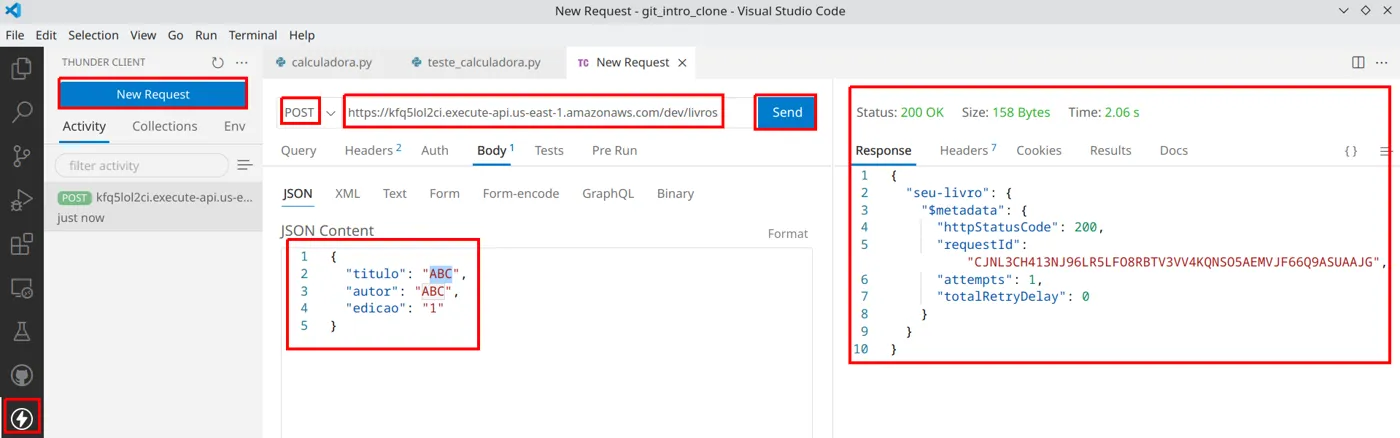Open the GitHub view
The width and height of the screenshot is (1400, 438).
pyautogui.click(x=21, y=376)
